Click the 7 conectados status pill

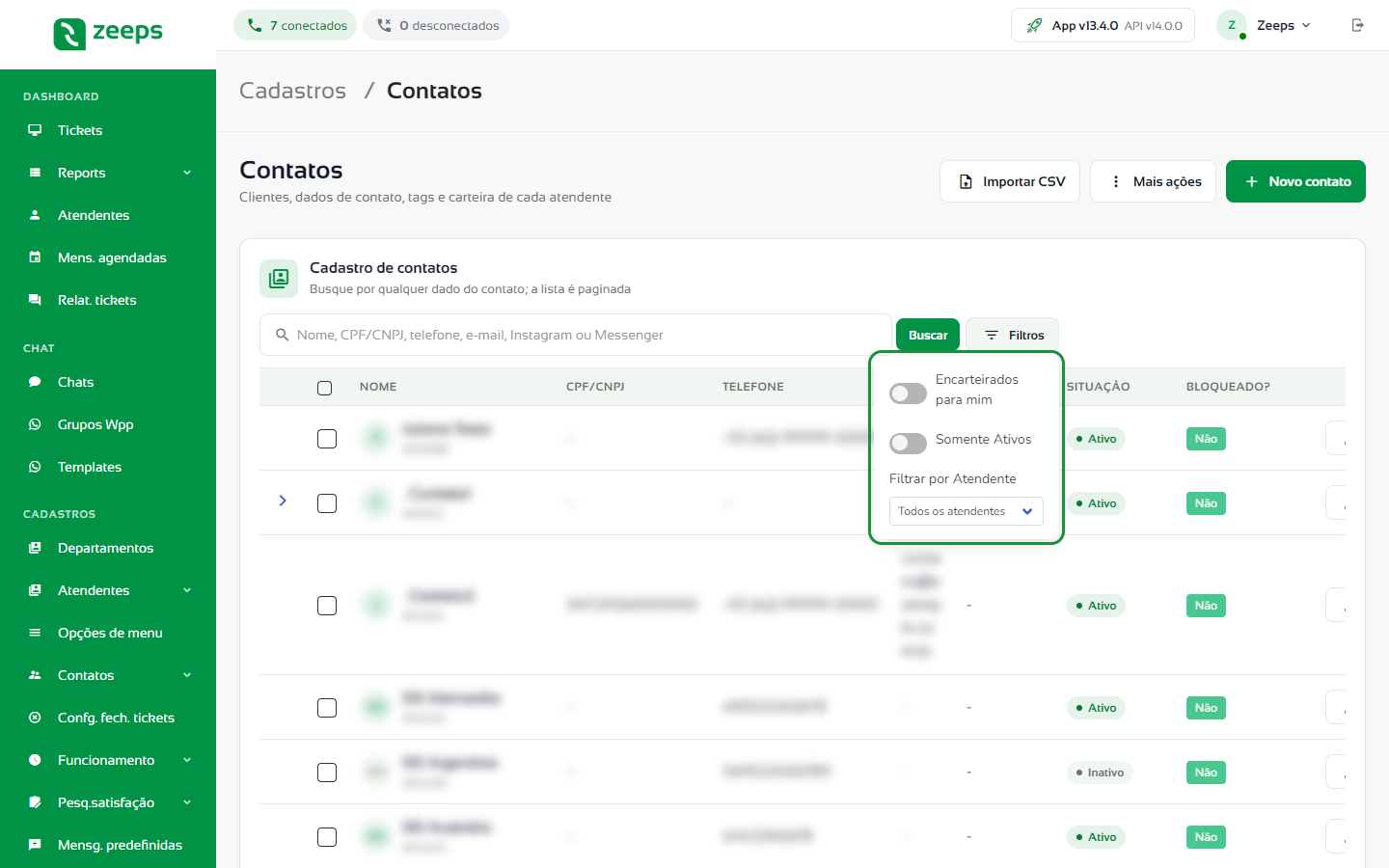[295, 25]
